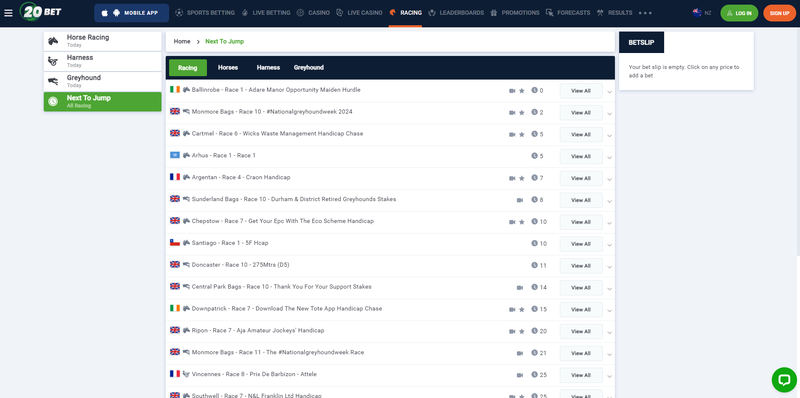Click video icon for Argentan Race 4
This screenshot has width=800, height=398.
(x=512, y=179)
